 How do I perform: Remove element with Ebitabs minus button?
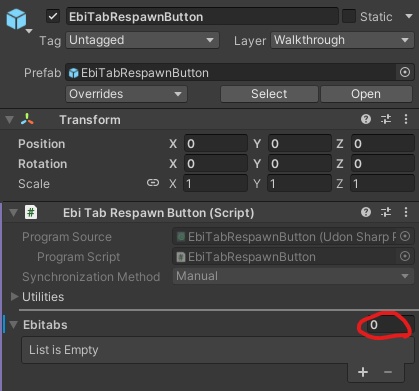click(x=388, y=372)
